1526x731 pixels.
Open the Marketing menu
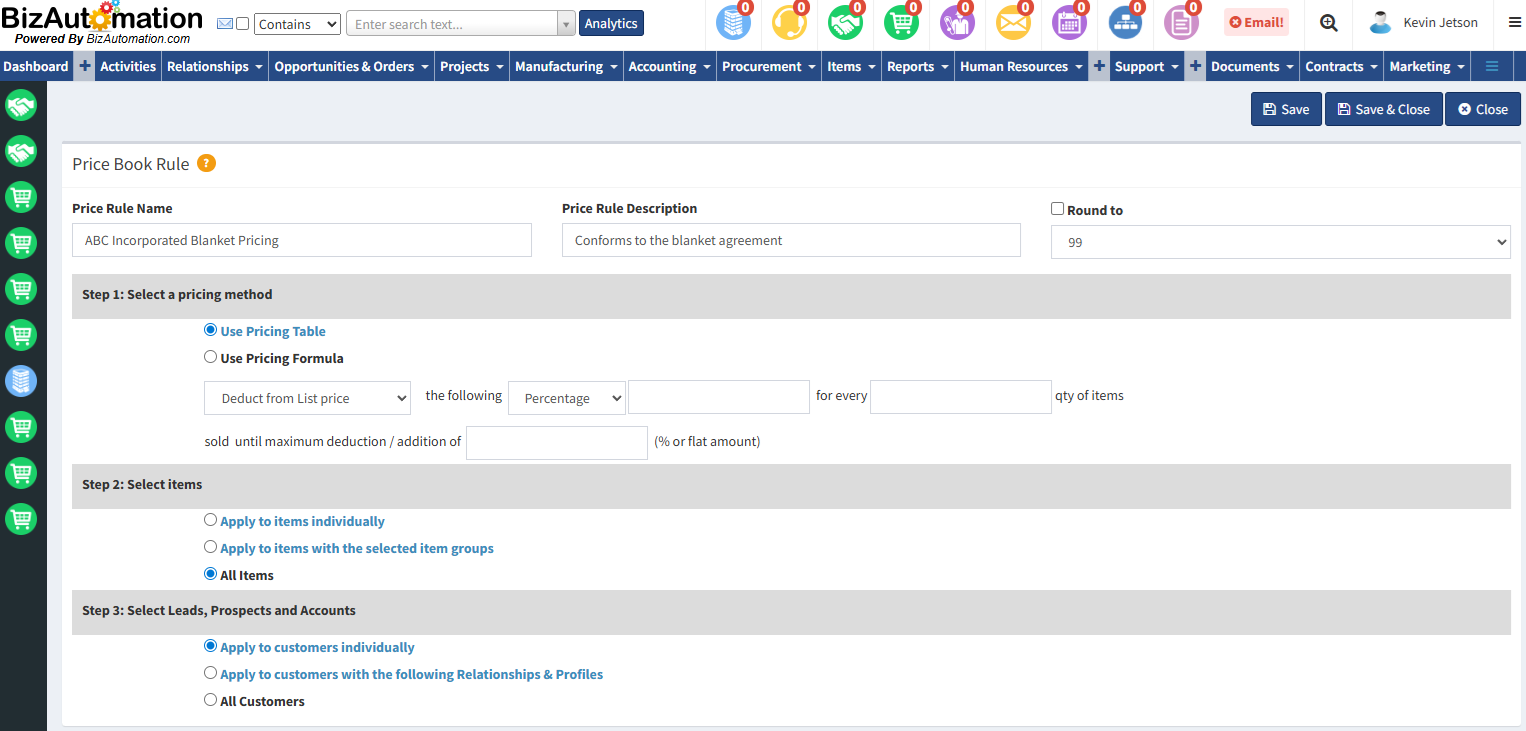click(x=1427, y=66)
